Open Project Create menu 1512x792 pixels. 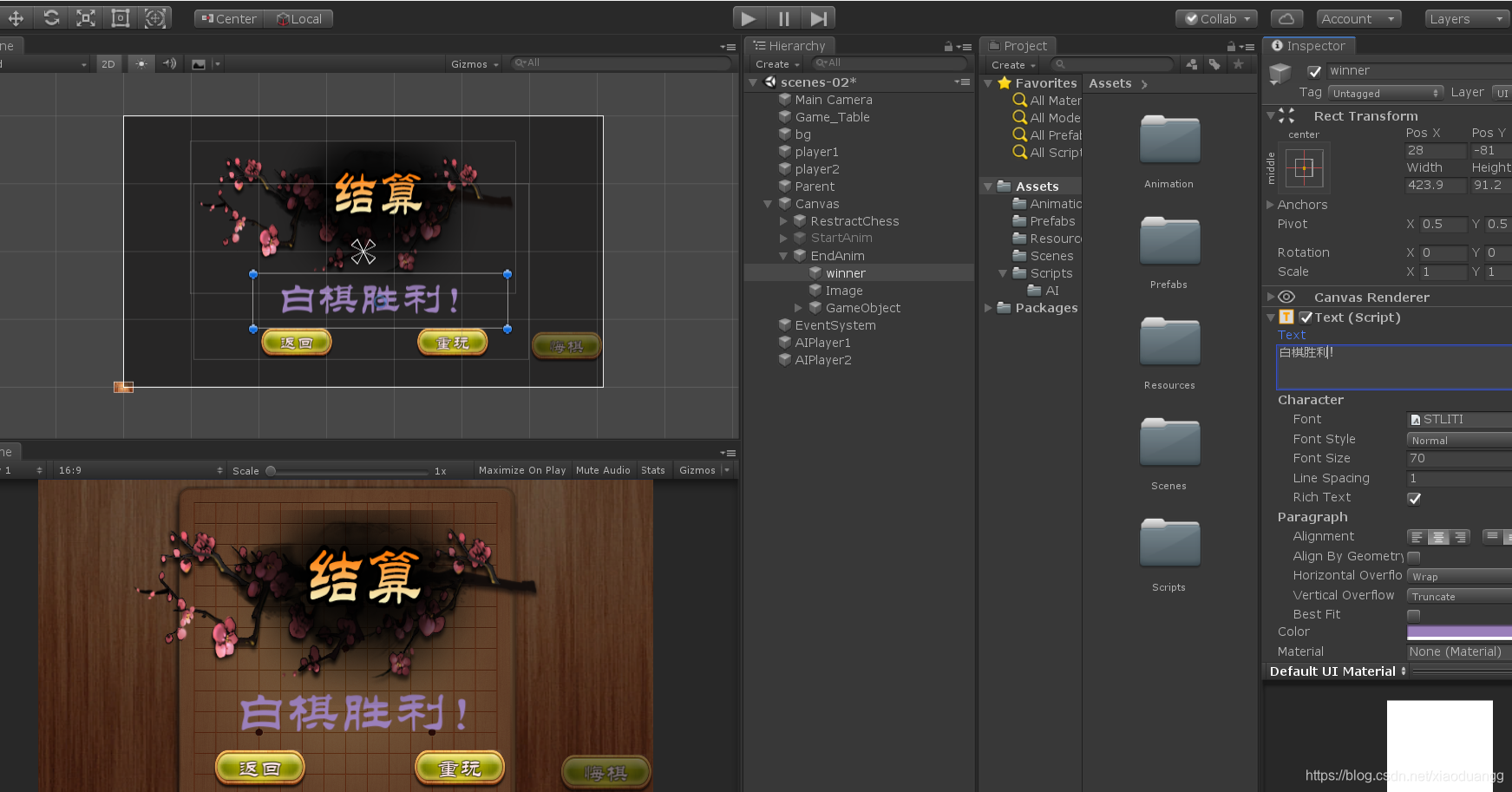click(1013, 65)
